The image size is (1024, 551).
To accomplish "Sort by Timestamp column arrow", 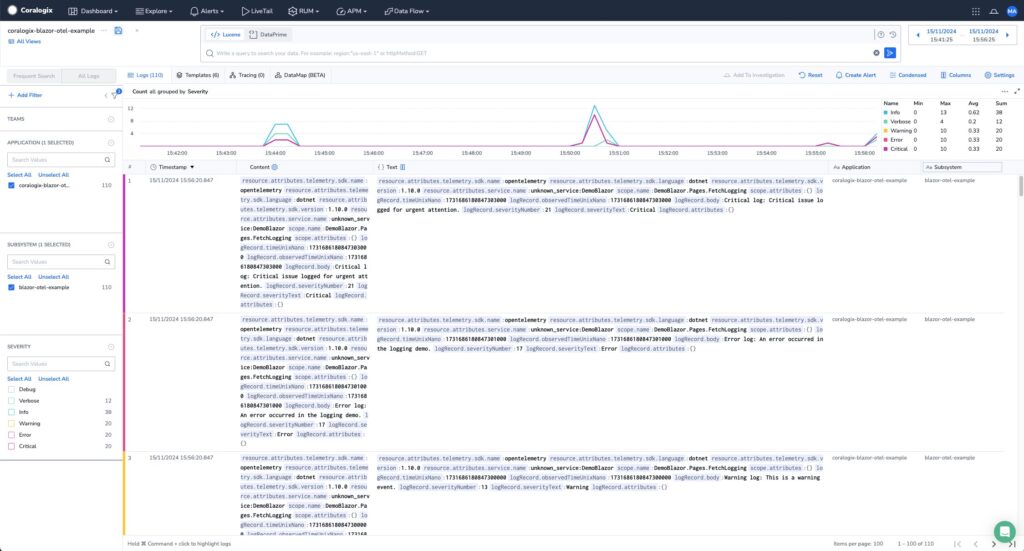I will tap(192, 167).
